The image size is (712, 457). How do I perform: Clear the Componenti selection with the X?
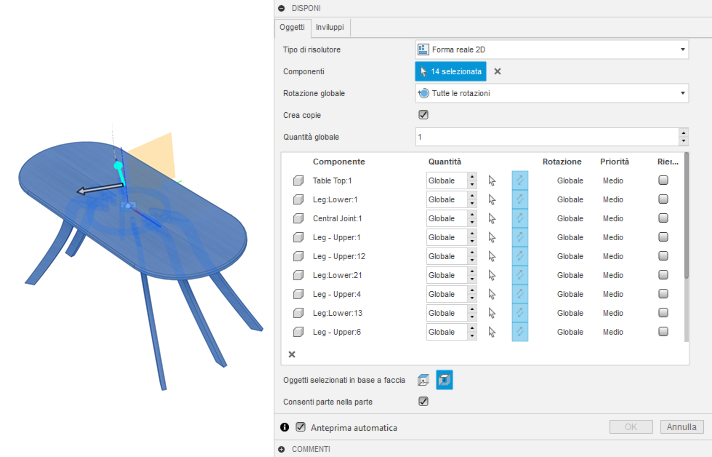498,71
